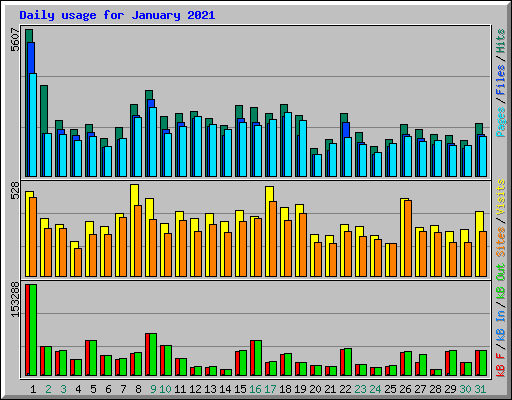
Task: Select green day label 16
Action: tap(255, 389)
